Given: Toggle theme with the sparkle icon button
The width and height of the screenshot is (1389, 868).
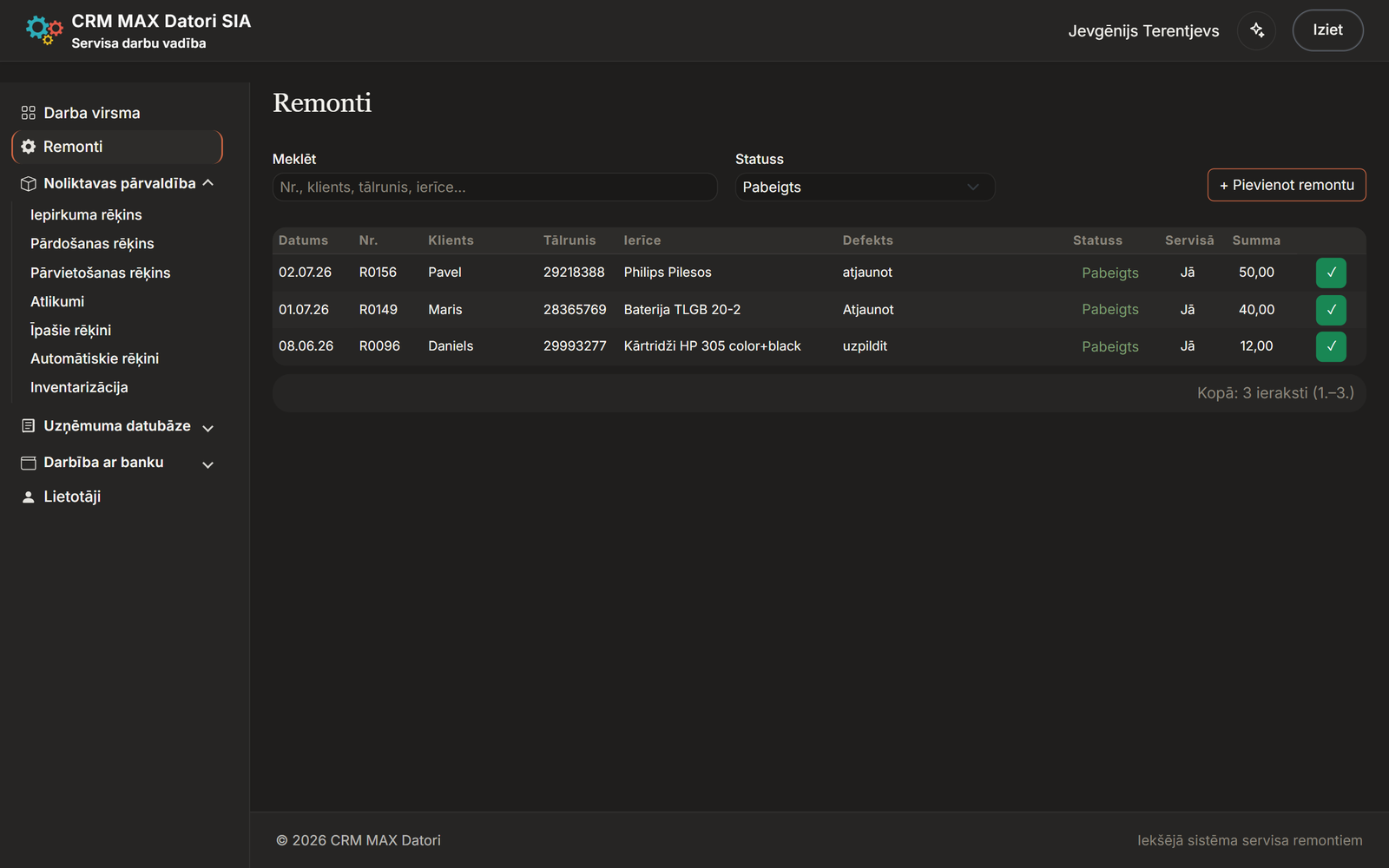Looking at the screenshot, I should 1256,30.
